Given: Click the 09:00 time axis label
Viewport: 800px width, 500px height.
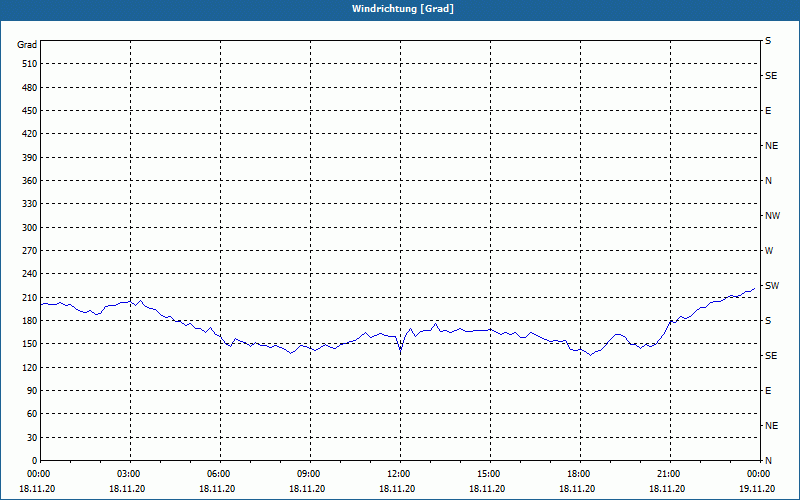Looking at the screenshot, I should 310,474.
